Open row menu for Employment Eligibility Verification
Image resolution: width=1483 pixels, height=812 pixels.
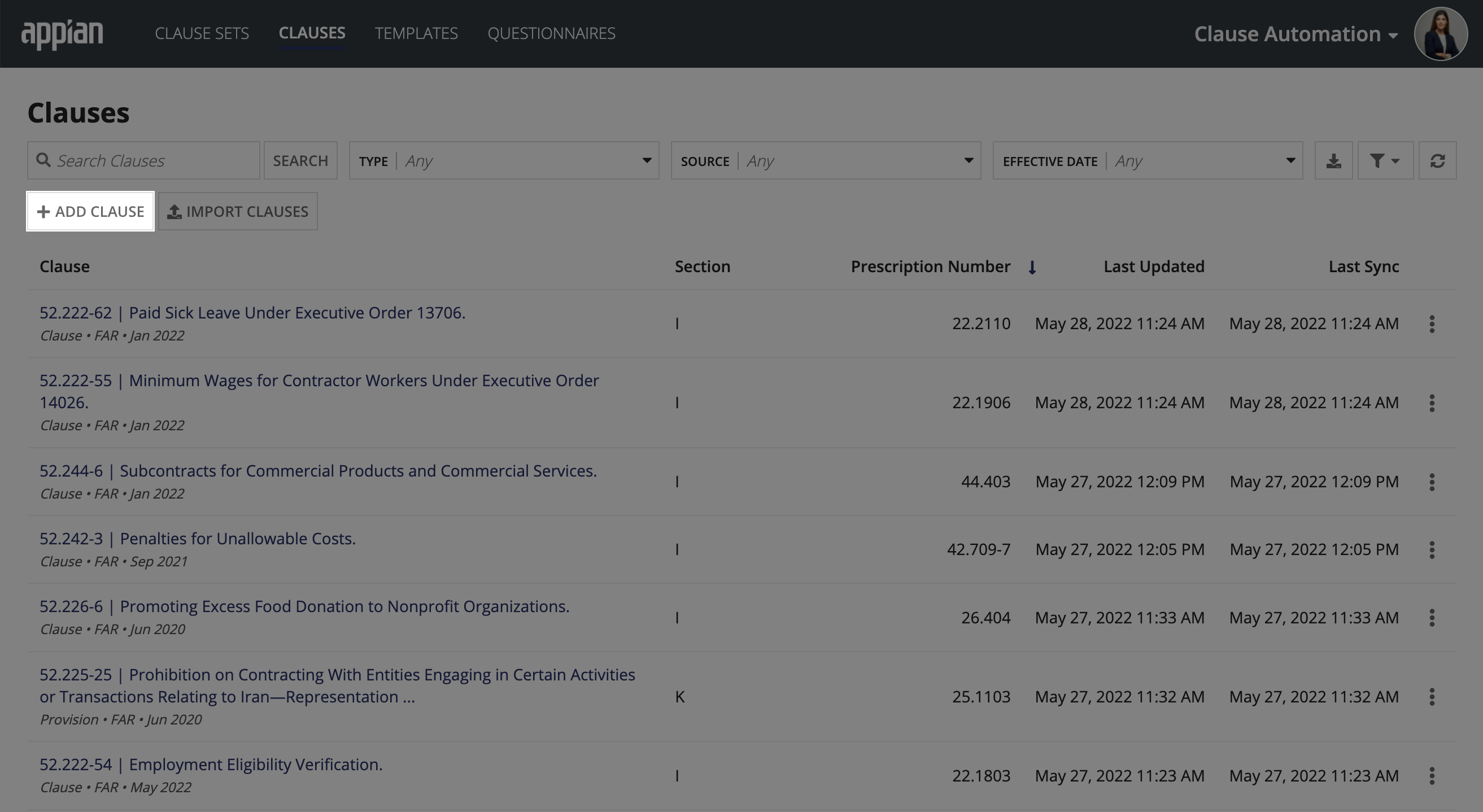pyautogui.click(x=1432, y=776)
